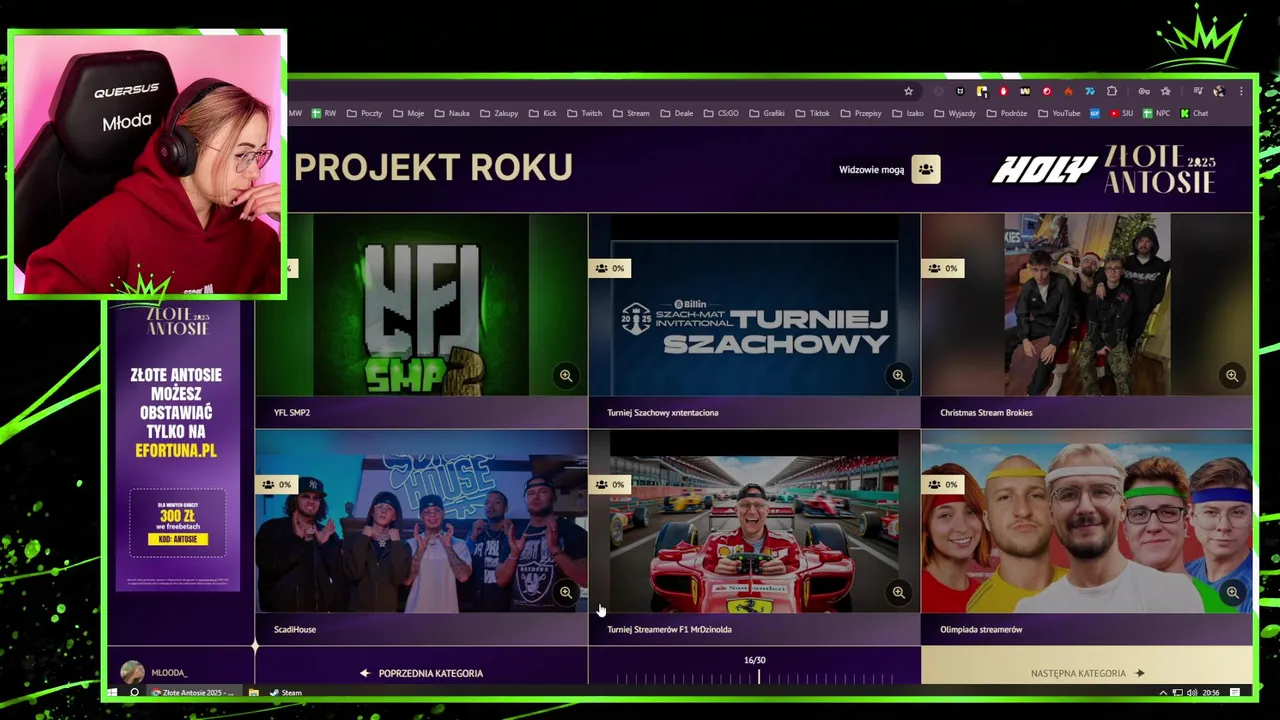This screenshot has width=1280, height=720.
Task: Click magnifier icon on Turniej Szachowy card
Action: coord(899,376)
